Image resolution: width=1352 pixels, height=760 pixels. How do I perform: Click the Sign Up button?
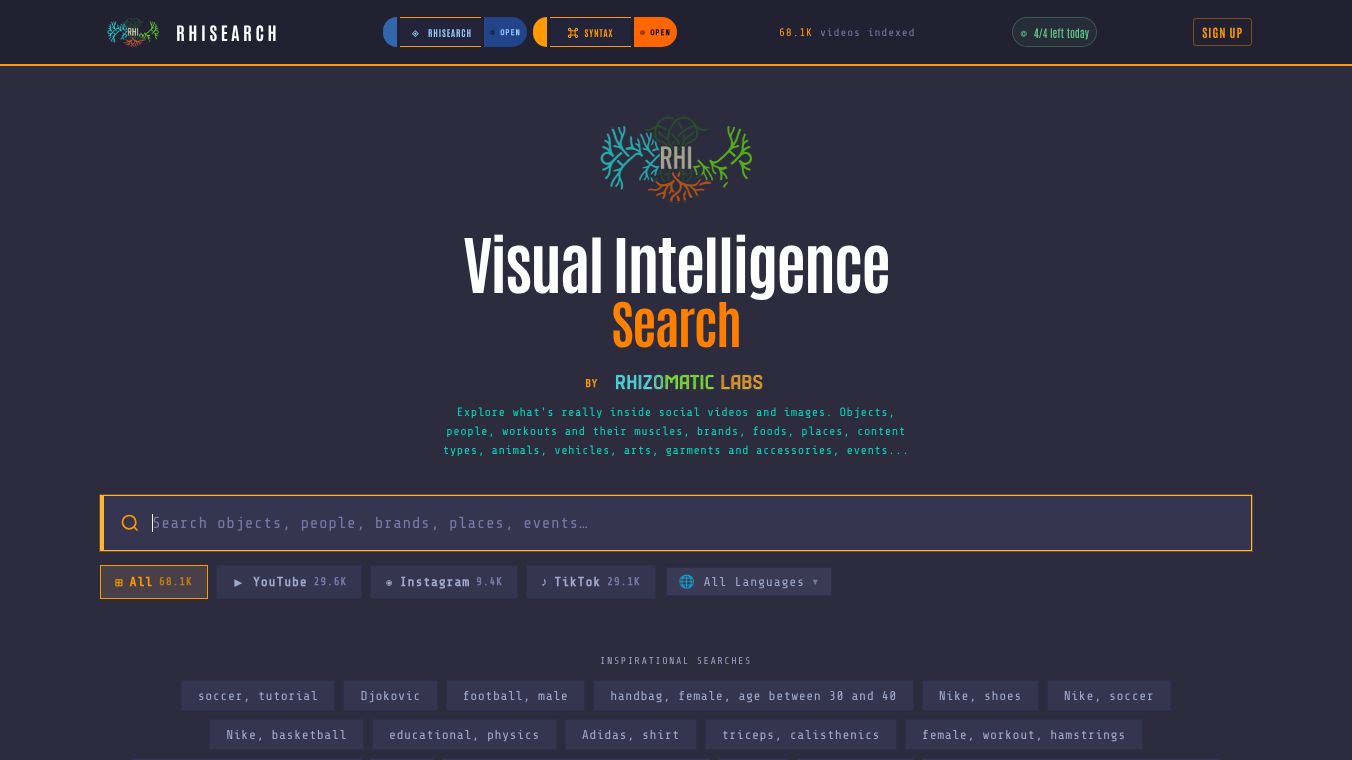(1222, 33)
